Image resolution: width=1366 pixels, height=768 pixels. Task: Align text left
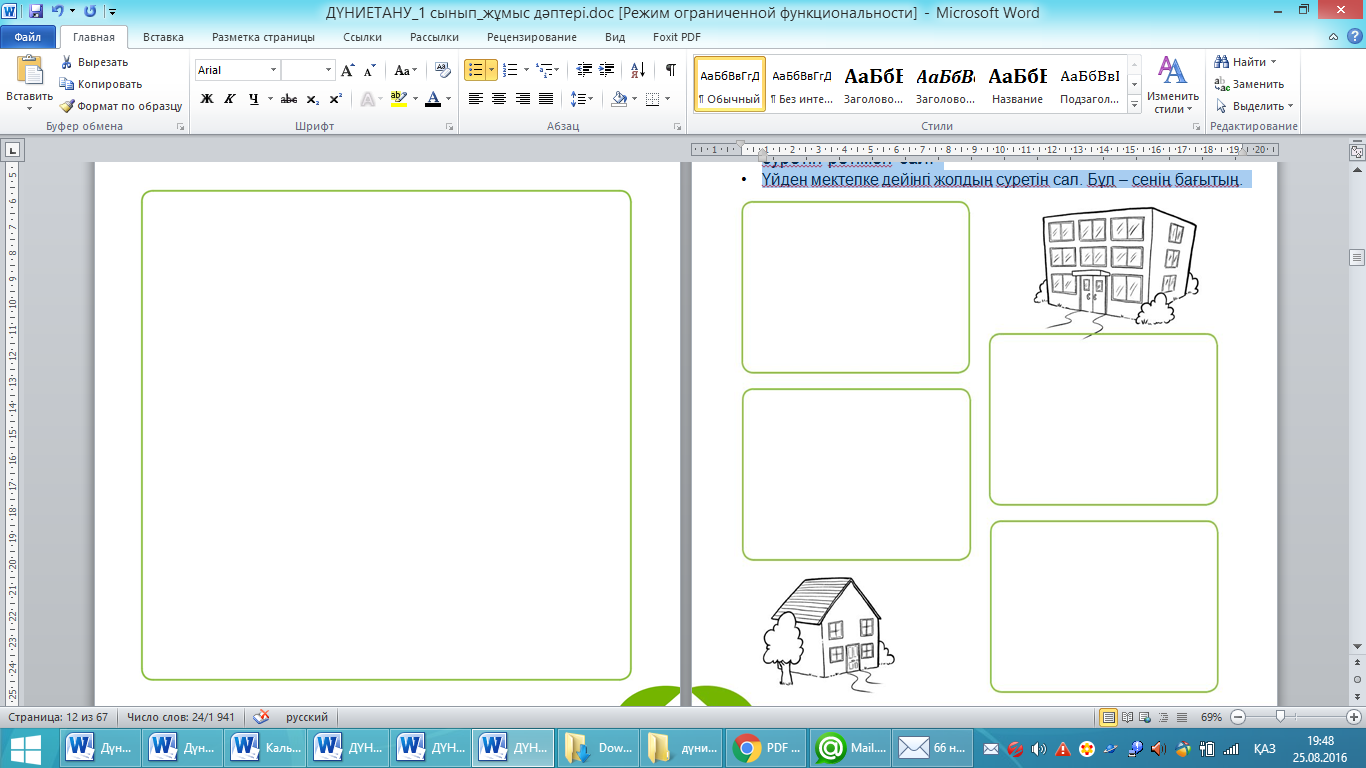(476, 99)
